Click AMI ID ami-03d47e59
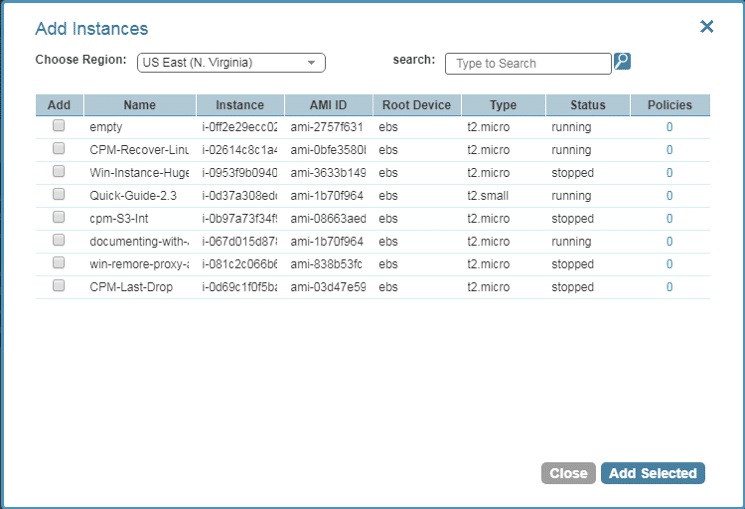Image resolution: width=745 pixels, height=509 pixels. pyautogui.click(x=328, y=287)
